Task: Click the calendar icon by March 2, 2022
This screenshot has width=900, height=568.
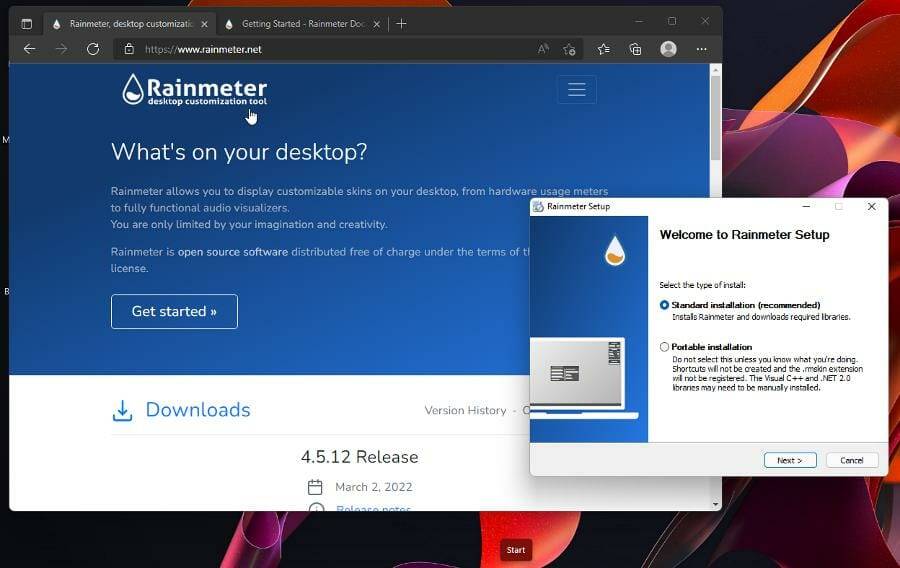Action: (x=315, y=487)
